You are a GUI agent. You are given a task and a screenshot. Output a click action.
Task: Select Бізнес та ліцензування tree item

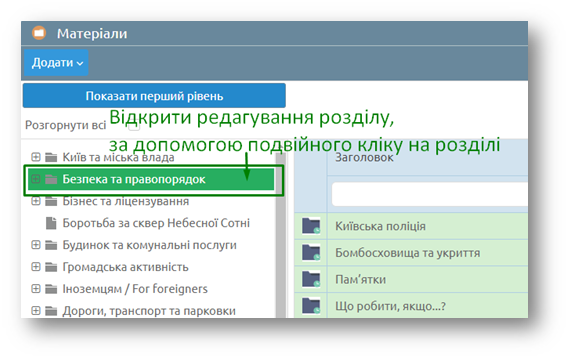[126, 201]
